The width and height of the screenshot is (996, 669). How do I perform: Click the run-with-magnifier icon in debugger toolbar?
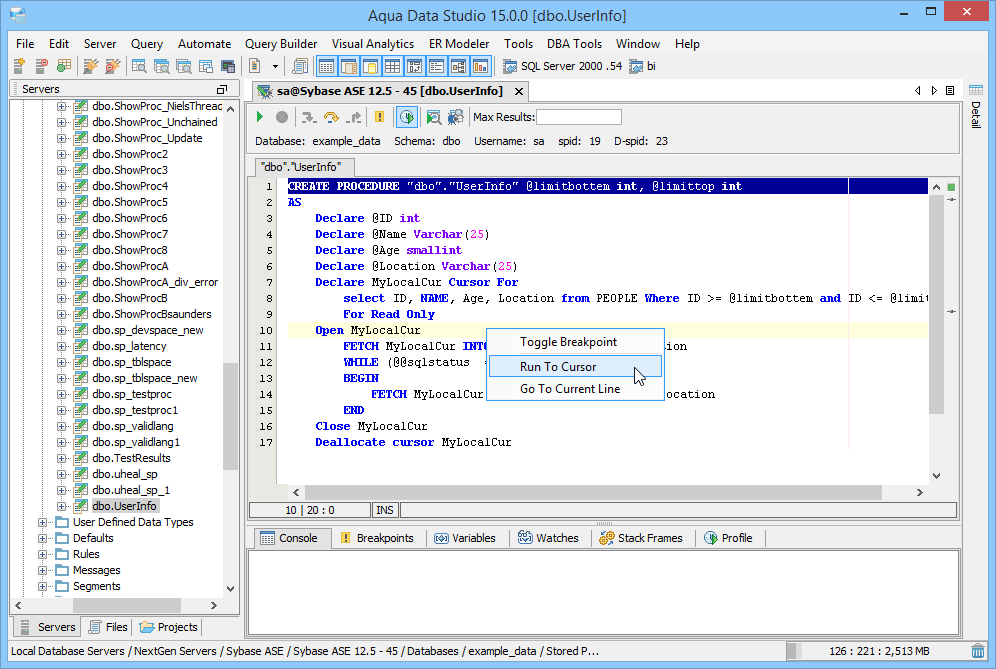coord(434,117)
